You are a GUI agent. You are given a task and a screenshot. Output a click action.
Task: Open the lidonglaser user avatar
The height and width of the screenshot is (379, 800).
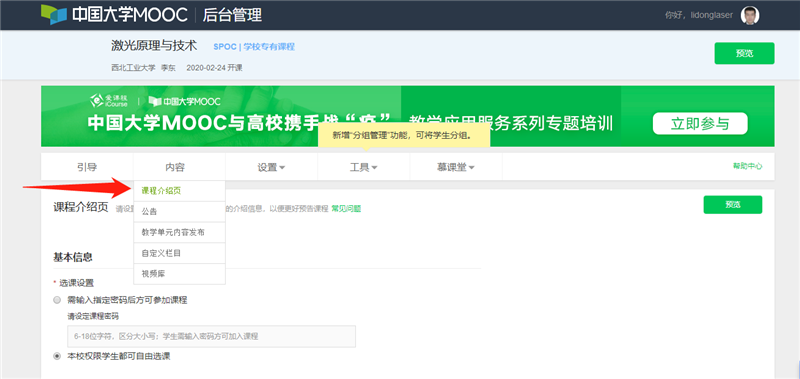749,15
